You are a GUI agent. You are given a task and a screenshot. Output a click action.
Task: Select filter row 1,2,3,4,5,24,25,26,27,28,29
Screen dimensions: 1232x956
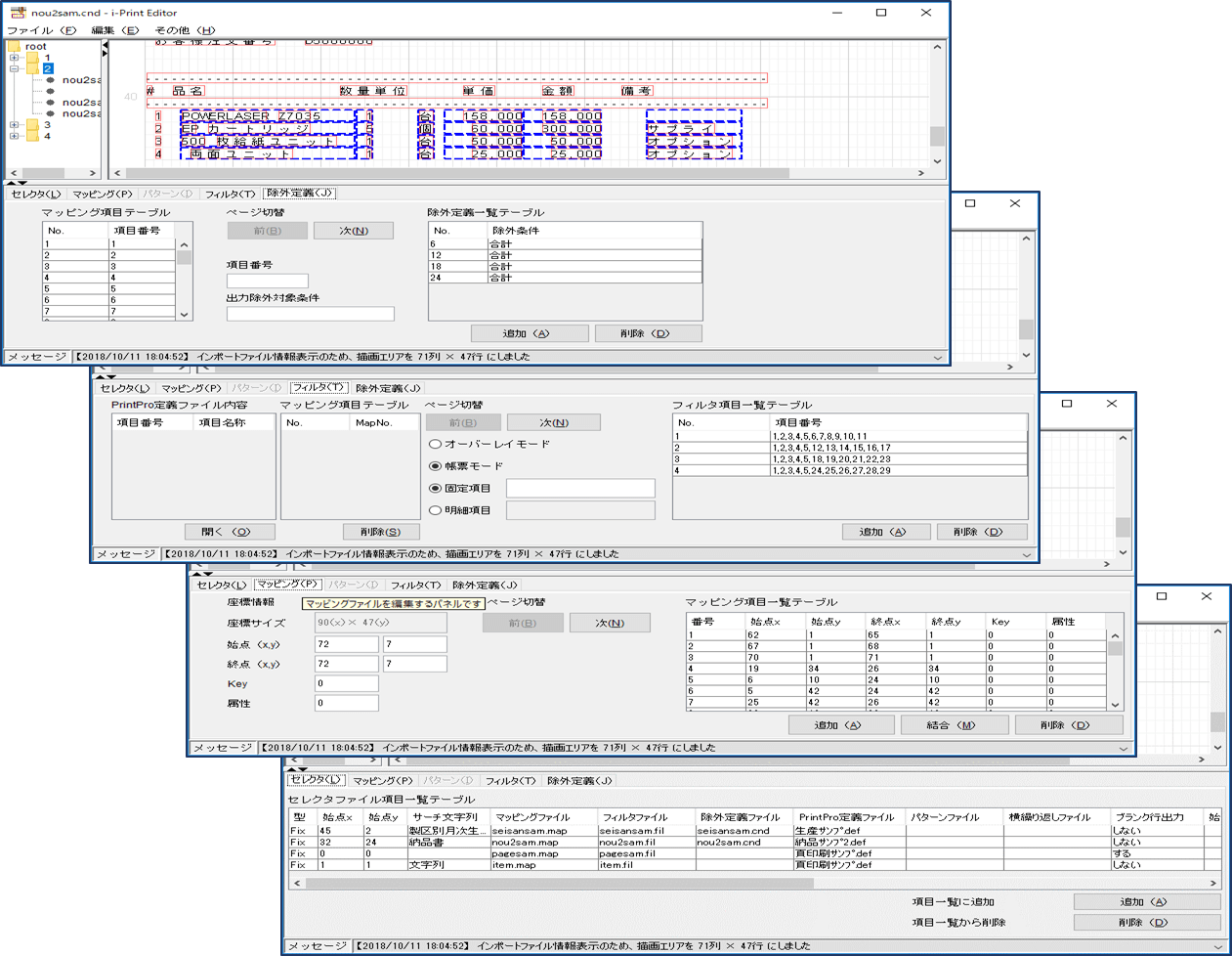(850, 470)
